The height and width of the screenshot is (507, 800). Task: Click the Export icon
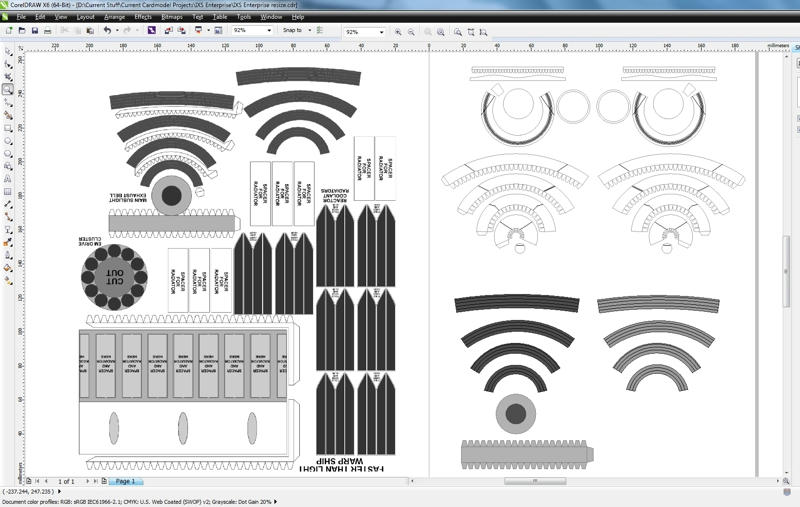(x=181, y=31)
